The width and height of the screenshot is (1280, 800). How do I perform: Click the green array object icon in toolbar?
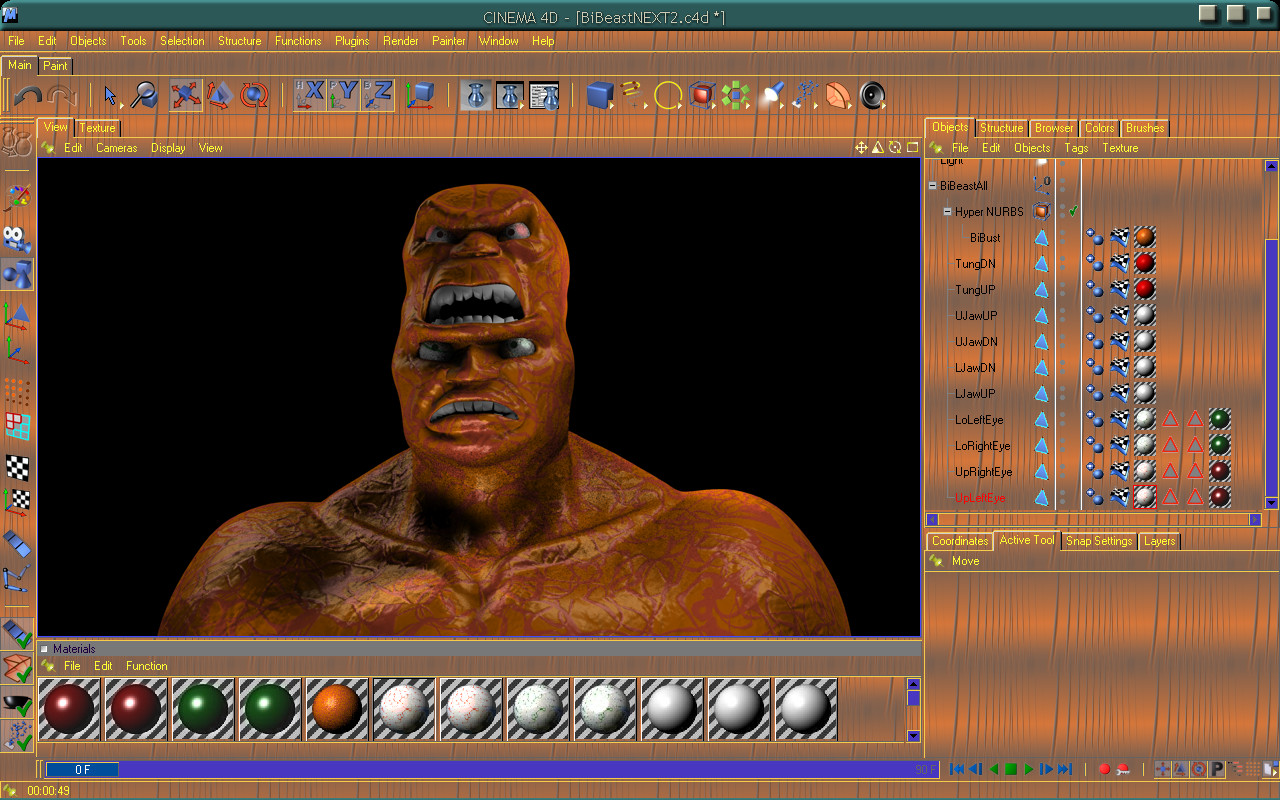click(736, 95)
